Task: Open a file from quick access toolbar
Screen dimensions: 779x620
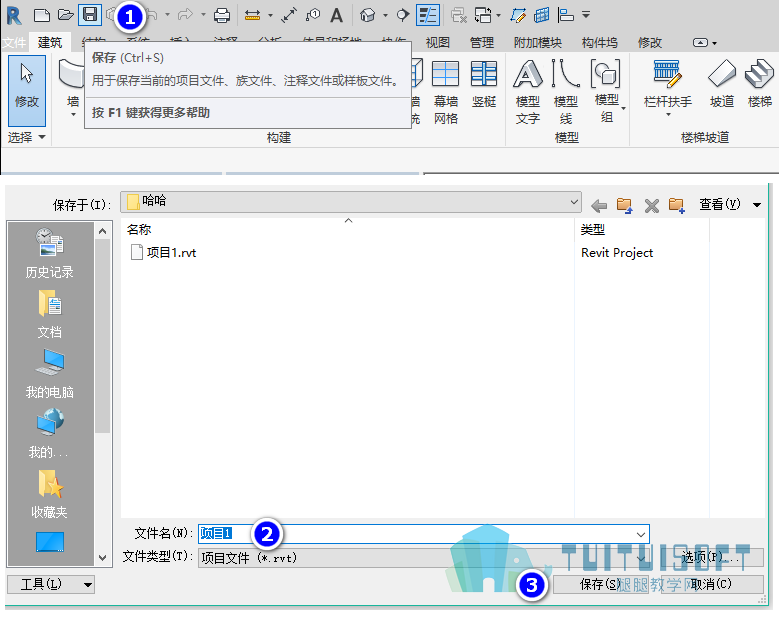Action: (66, 15)
